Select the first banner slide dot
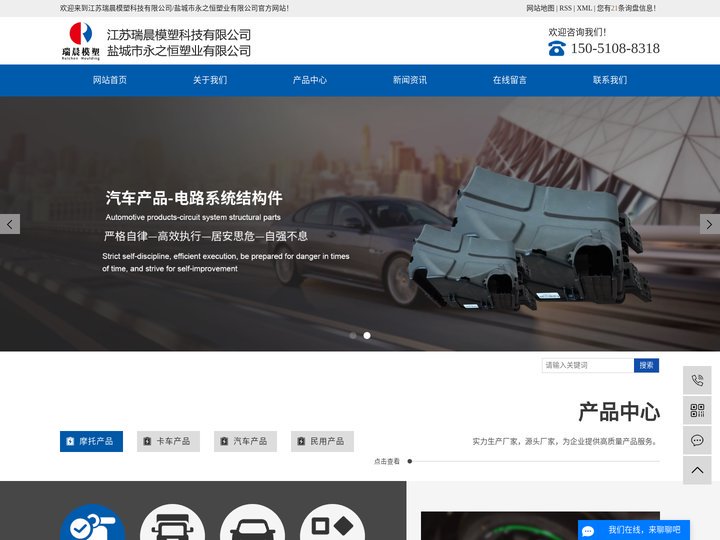 point(353,336)
